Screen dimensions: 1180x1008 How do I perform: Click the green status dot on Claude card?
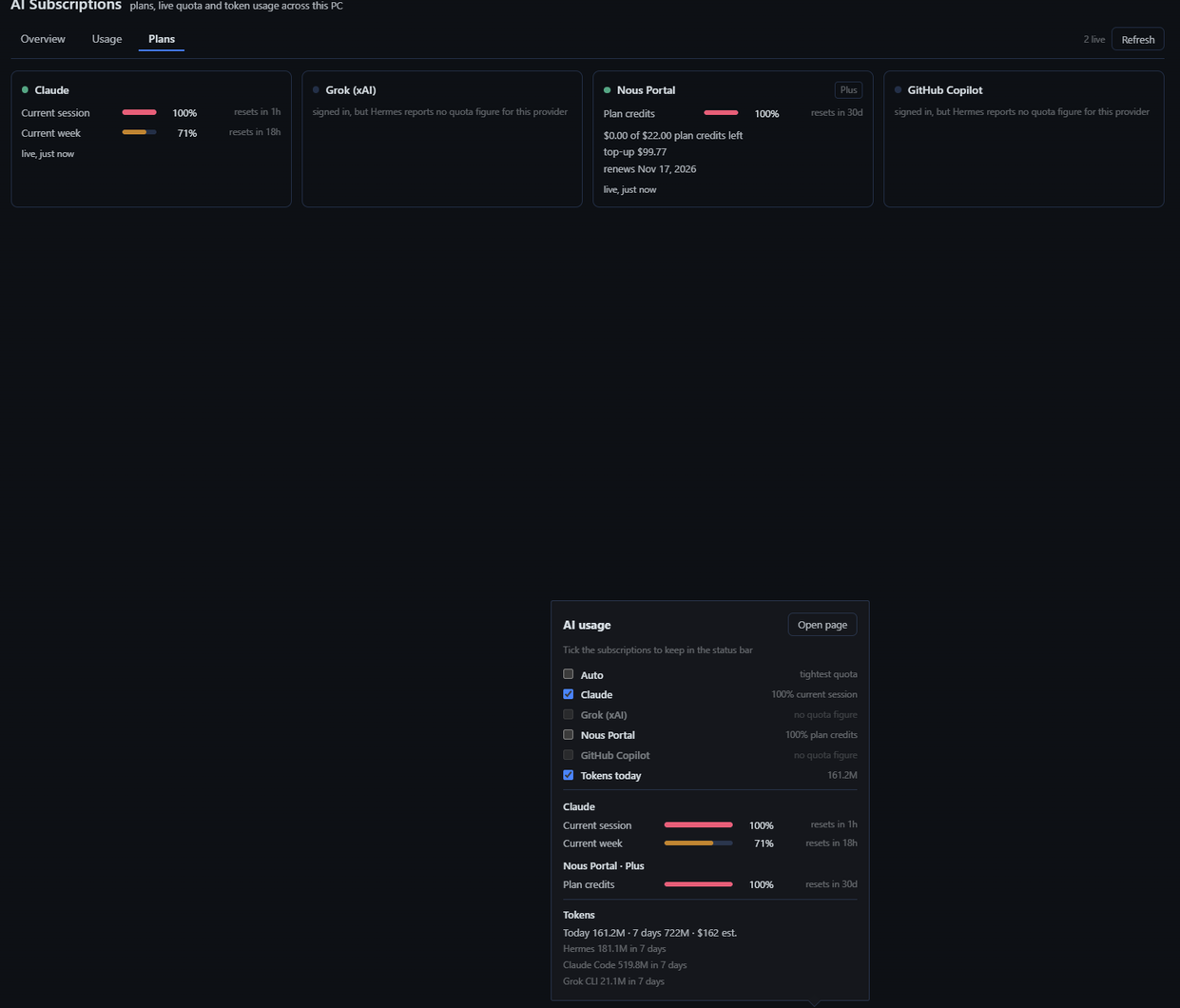(x=25, y=89)
